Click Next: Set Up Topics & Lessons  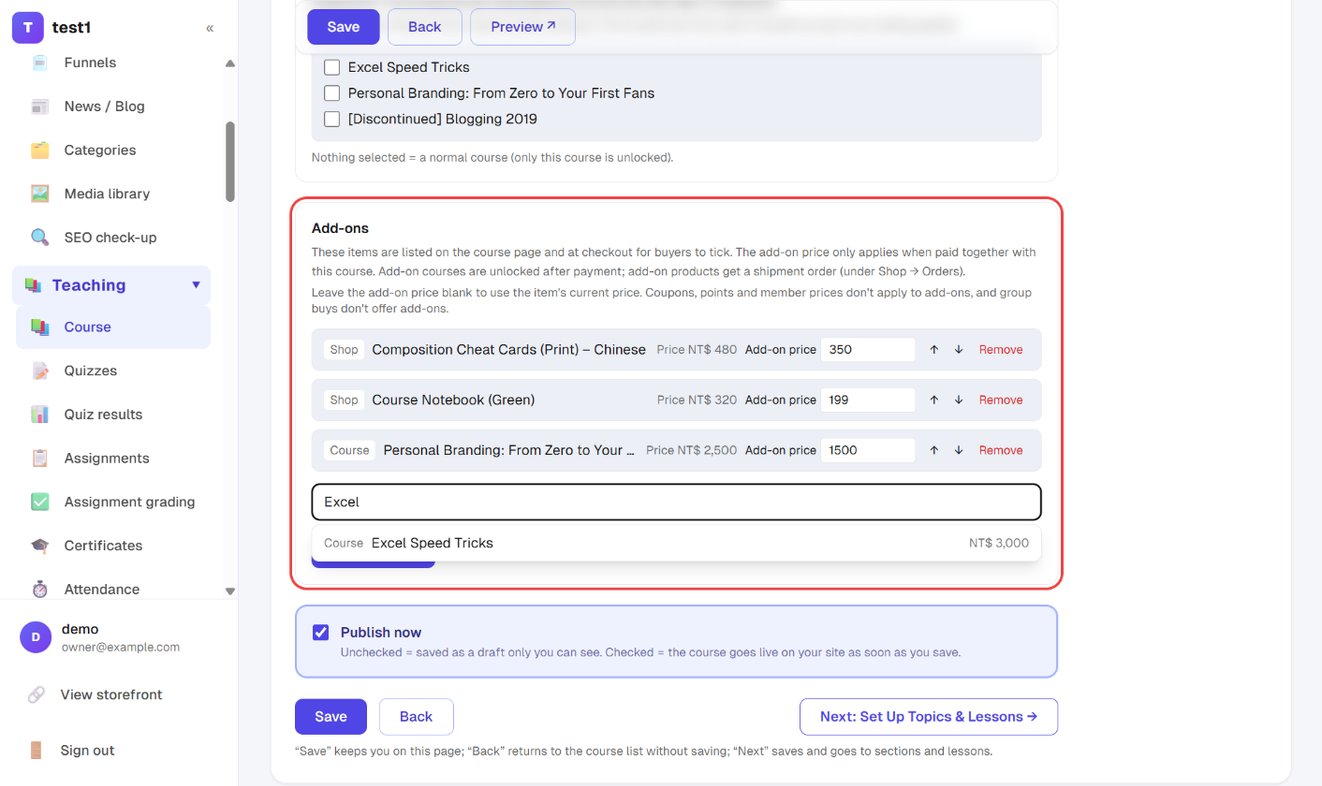coord(929,717)
